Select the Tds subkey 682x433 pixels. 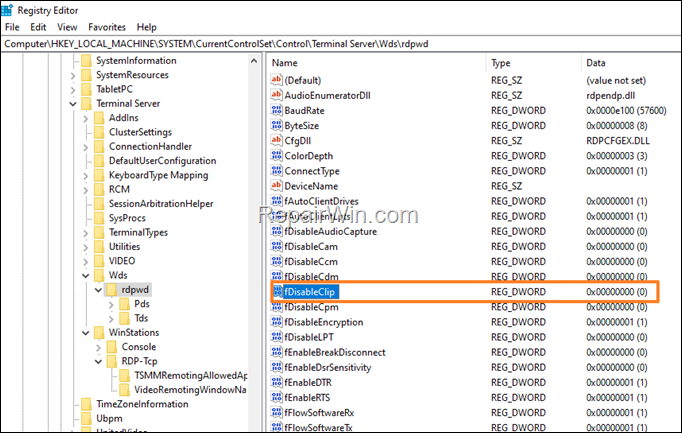click(x=141, y=318)
